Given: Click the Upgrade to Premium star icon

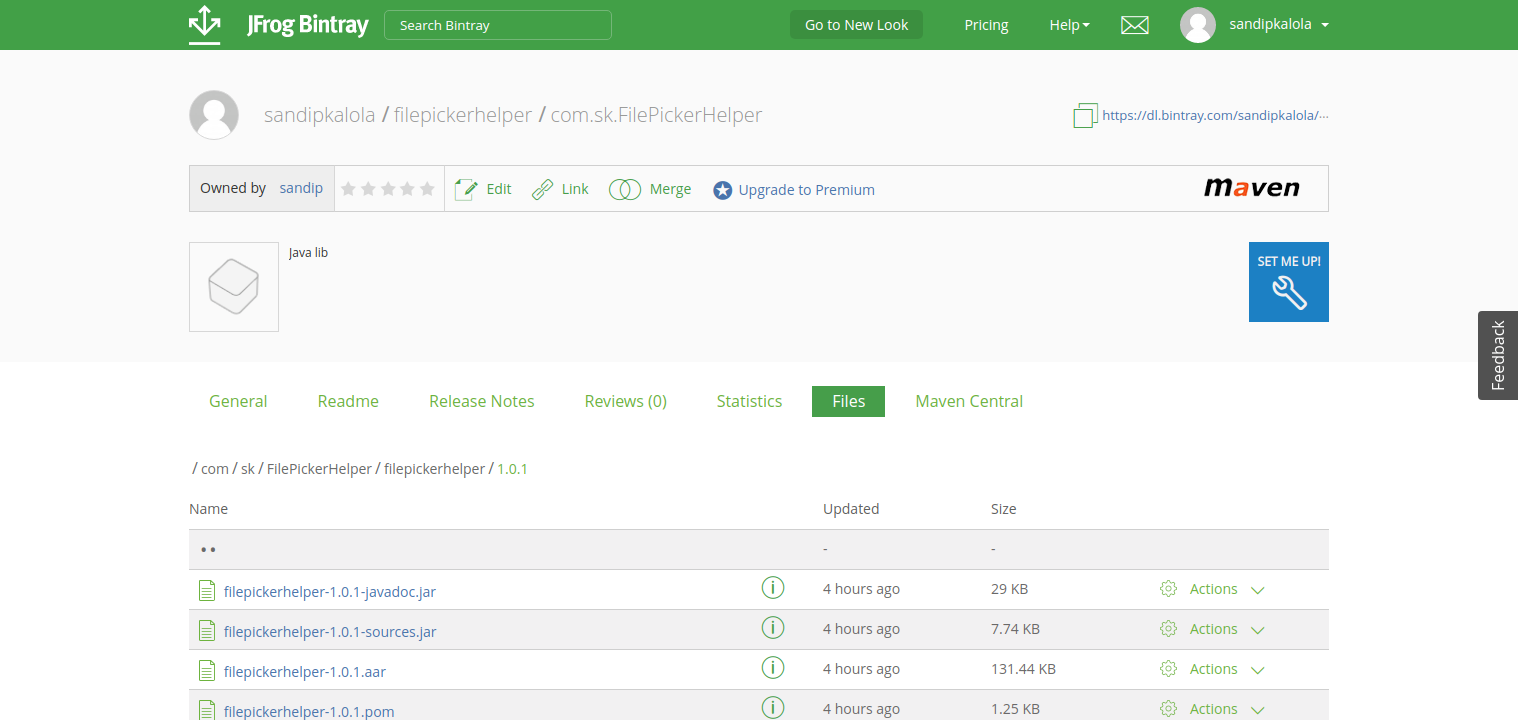Looking at the screenshot, I should [x=722, y=189].
